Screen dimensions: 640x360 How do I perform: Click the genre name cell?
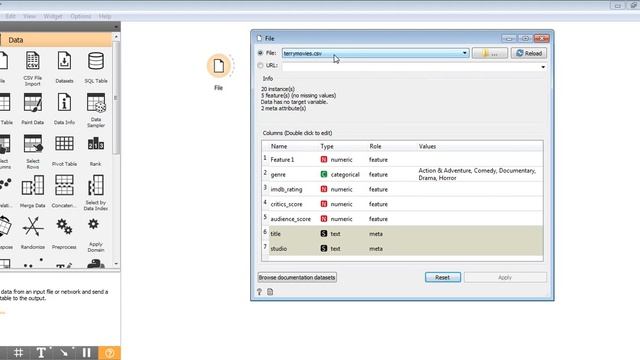click(x=278, y=174)
